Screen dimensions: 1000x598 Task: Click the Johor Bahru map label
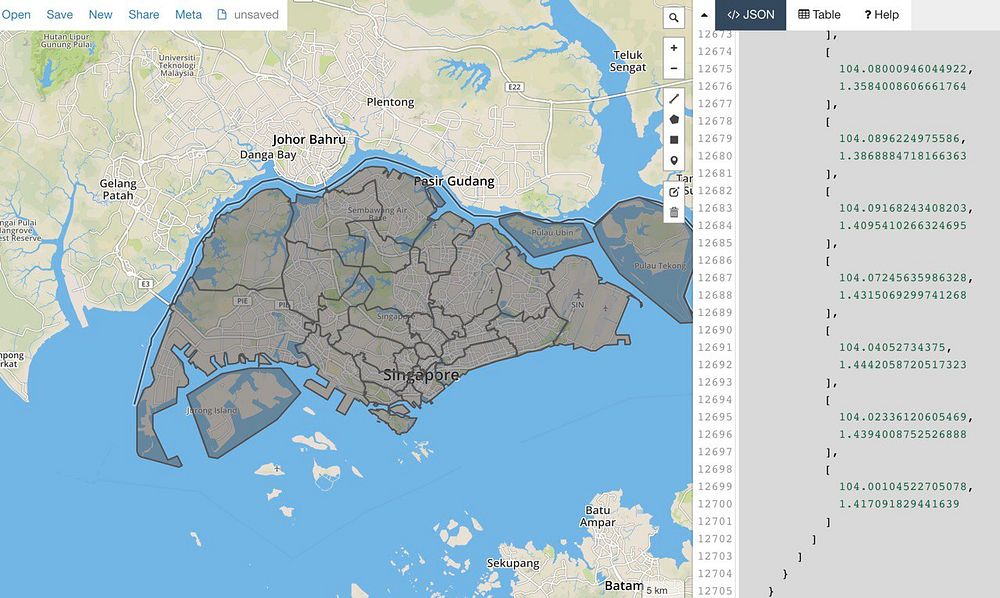pyautogui.click(x=309, y=139)
